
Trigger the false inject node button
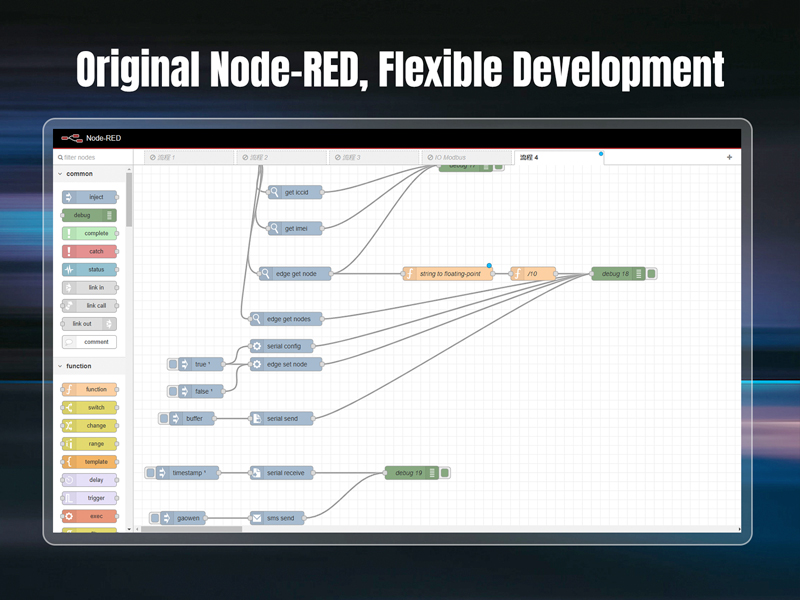click(x=173, y=391)
